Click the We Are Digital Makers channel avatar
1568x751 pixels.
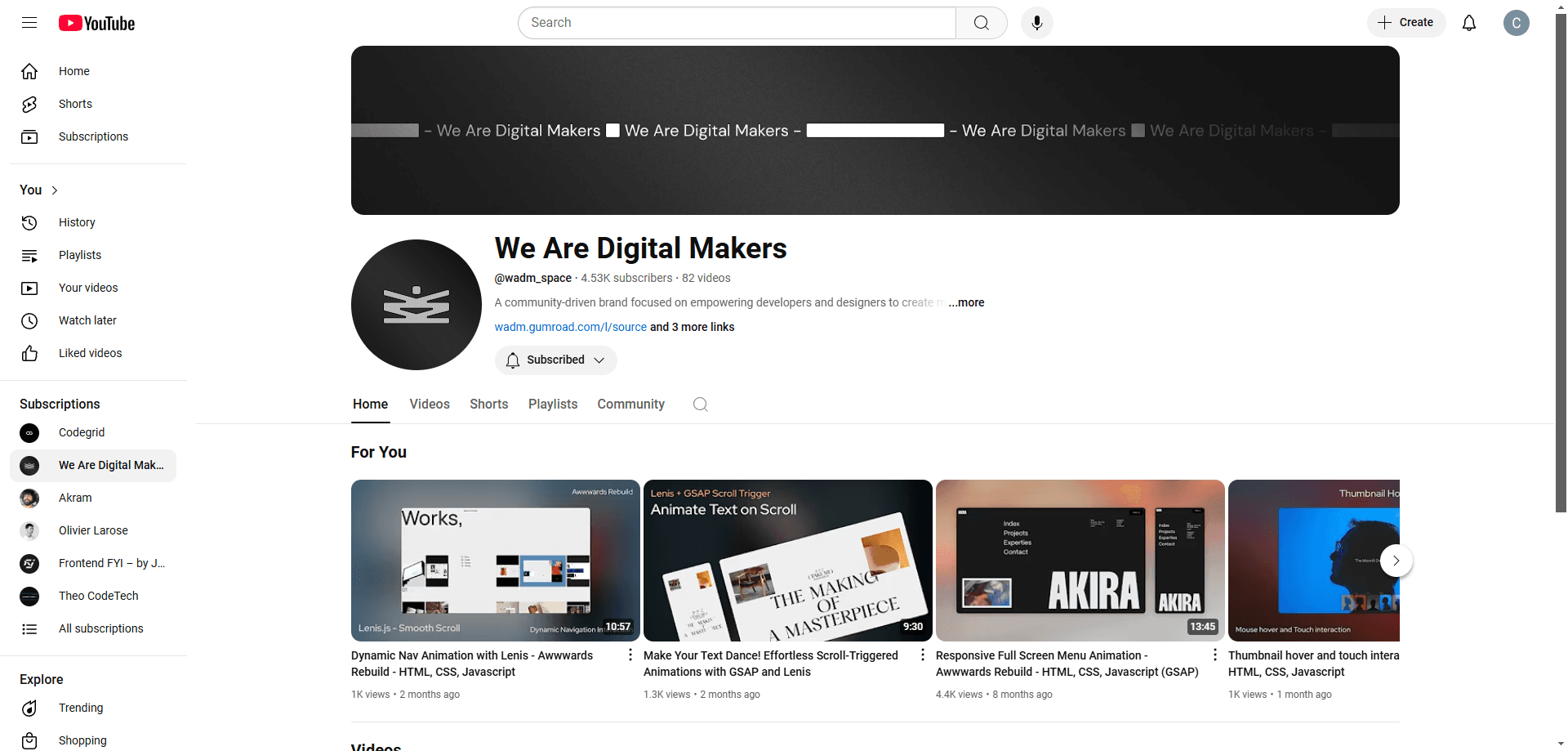[x=416, y=305]
